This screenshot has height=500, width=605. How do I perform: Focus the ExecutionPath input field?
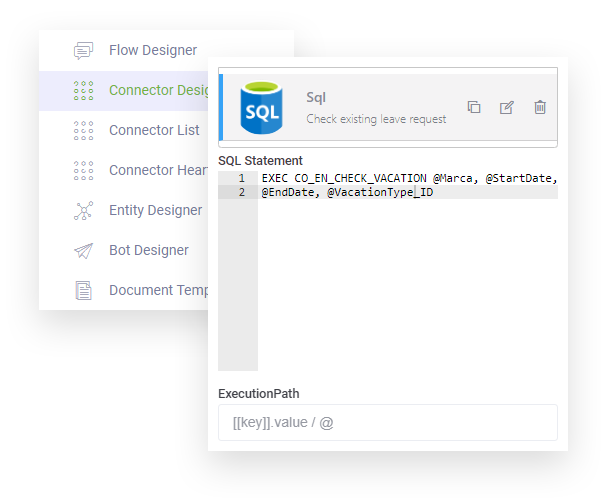click(388, 422)
